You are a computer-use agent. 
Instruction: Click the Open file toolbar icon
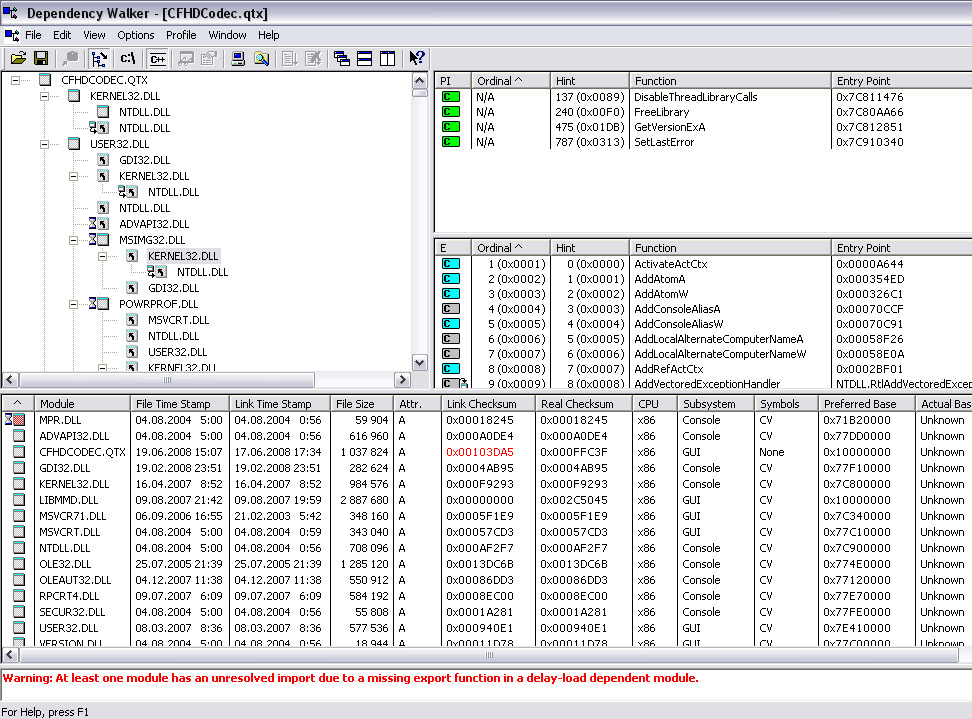(x=19, y=59)
